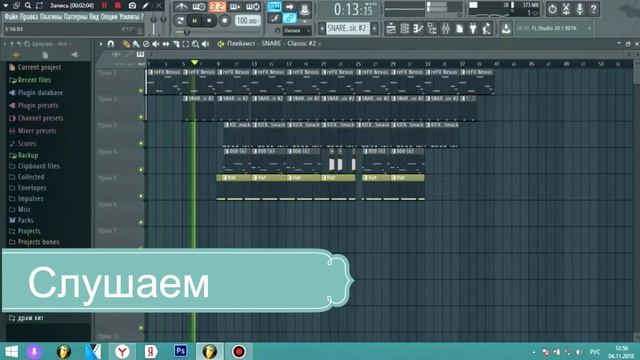Click the tempo field showing 100.000

point(247,20)
